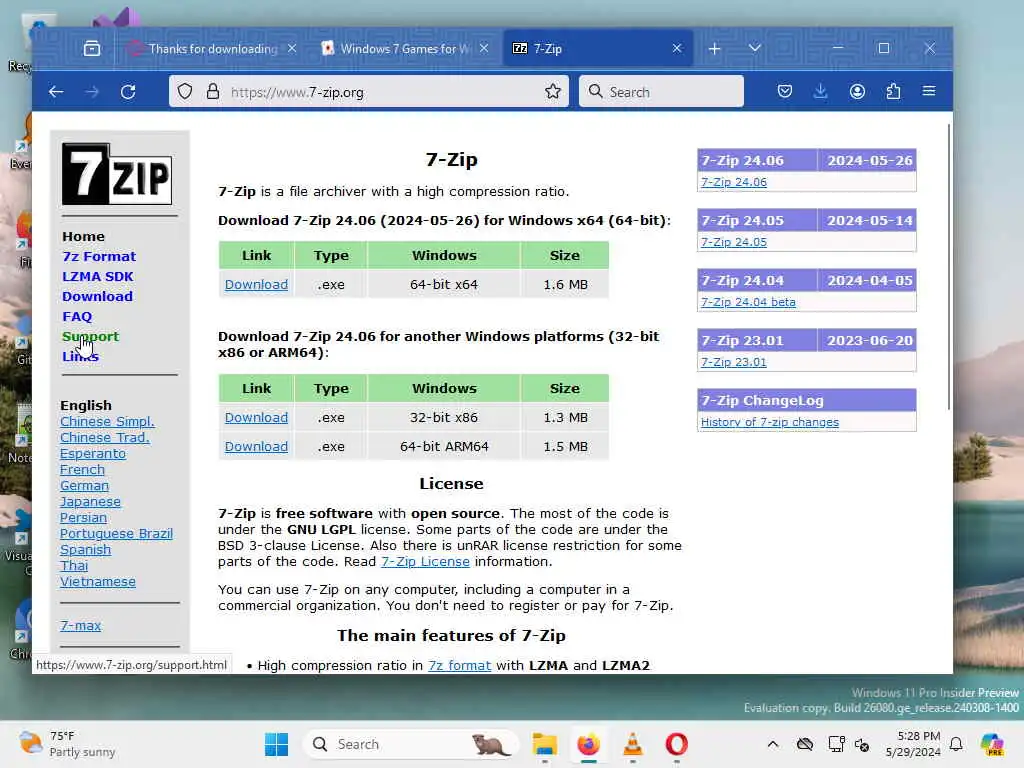Viewport: 1024px width, 768px height.
Task: Download the 32-bit x86 installer
Action: pos(256,417)
